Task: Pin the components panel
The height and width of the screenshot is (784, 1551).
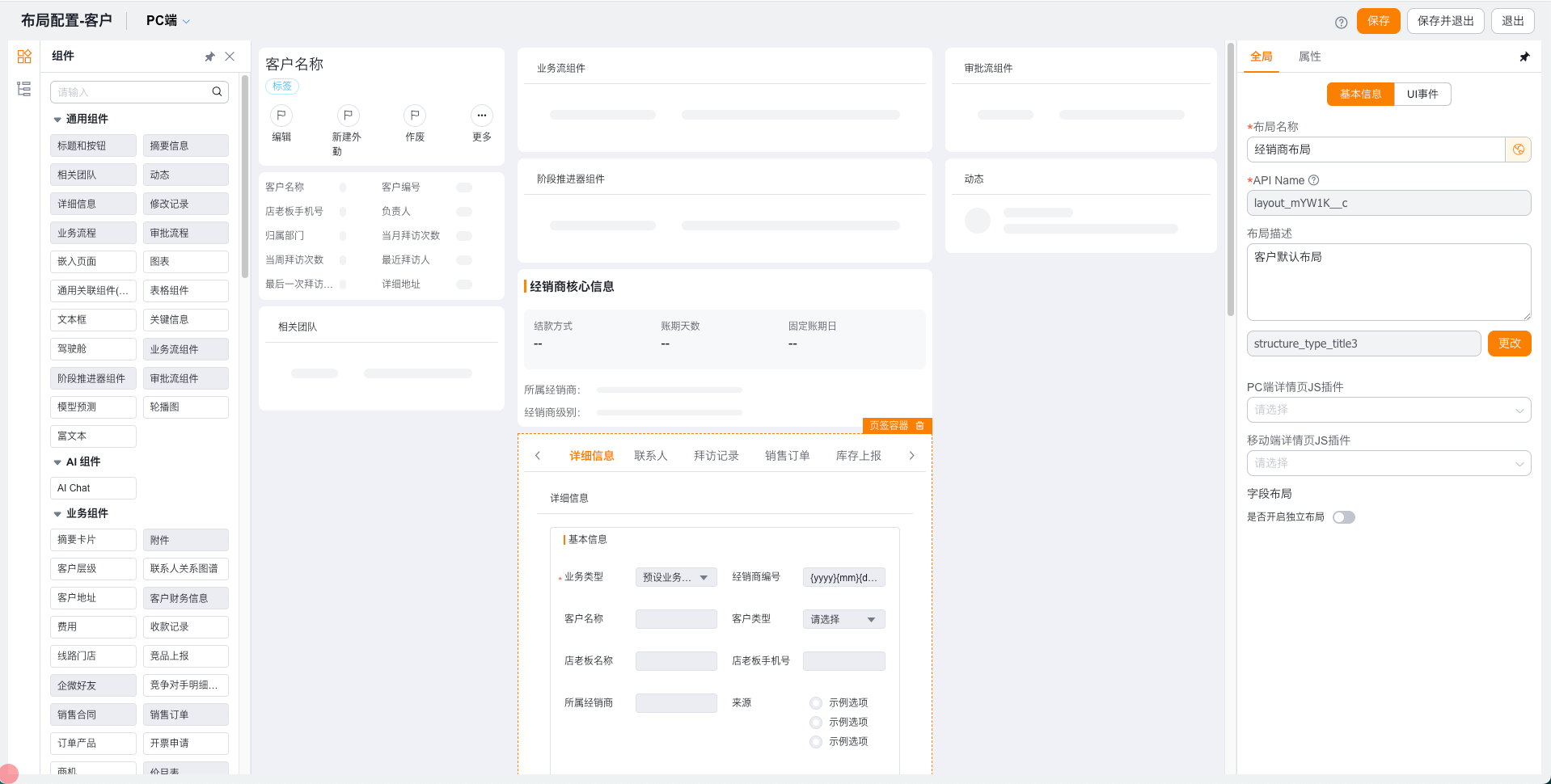Action: pyautogui.click(x=209, y=57)
